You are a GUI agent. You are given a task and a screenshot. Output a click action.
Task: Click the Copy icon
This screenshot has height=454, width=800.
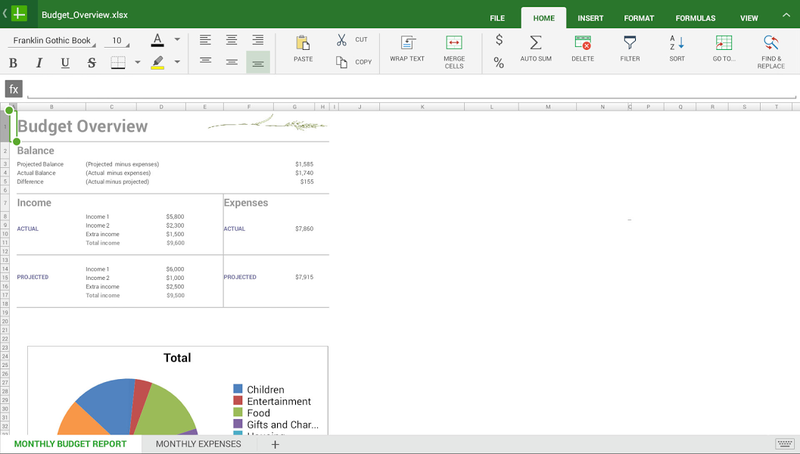pos(341,62)
